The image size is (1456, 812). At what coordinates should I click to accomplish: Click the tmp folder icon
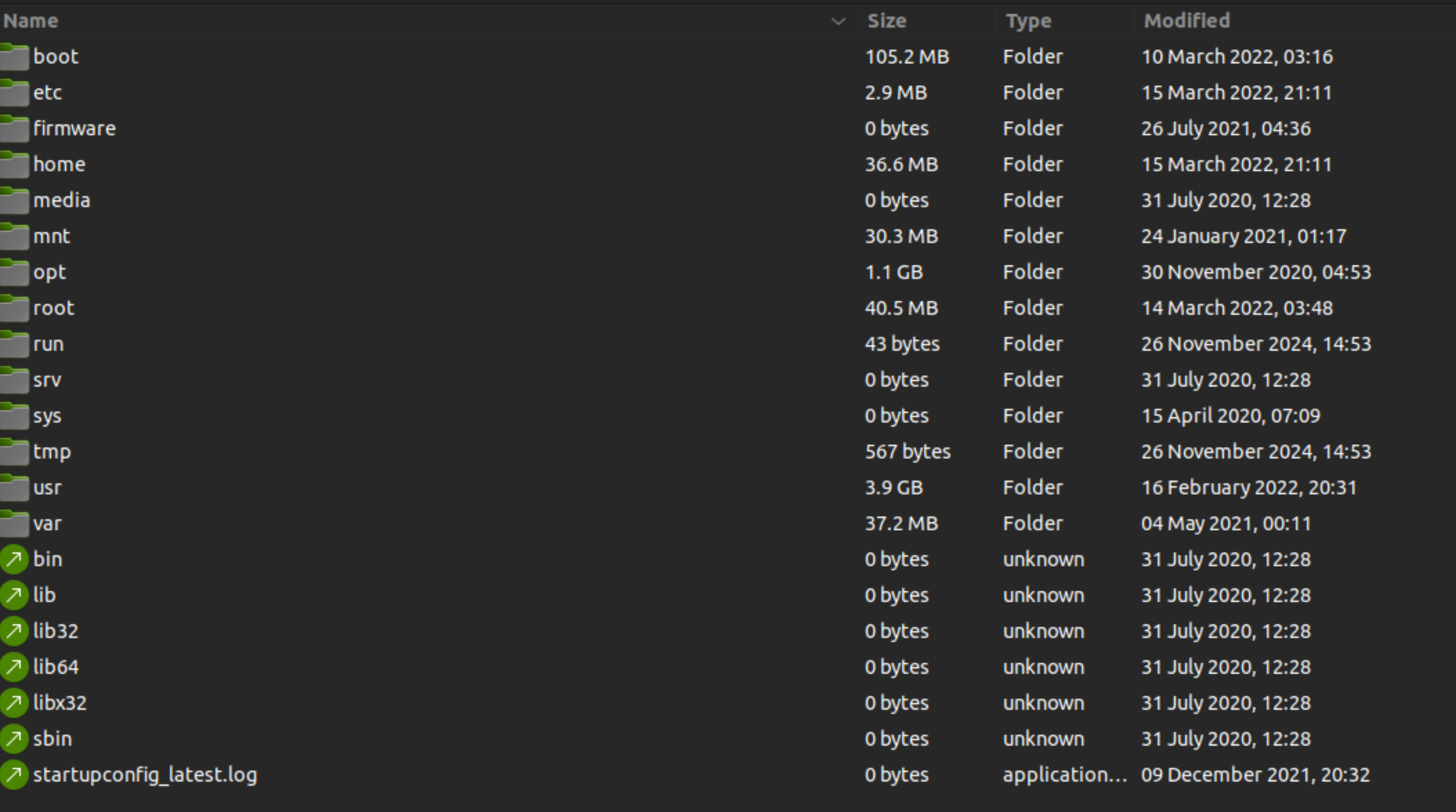coord(14,452)
